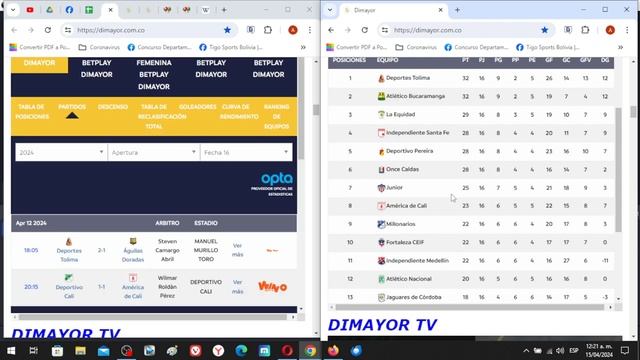Show more bookmarks in left window
The height and width of the screenshot is (360, 640).
click(x=303, y=47)
